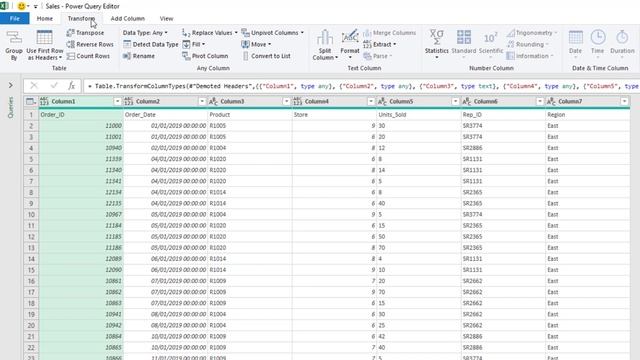Image resolution: width=640 pixels, height=360 pixels.
Task: Click the Order_Date cell
Action: click(166, 115)
